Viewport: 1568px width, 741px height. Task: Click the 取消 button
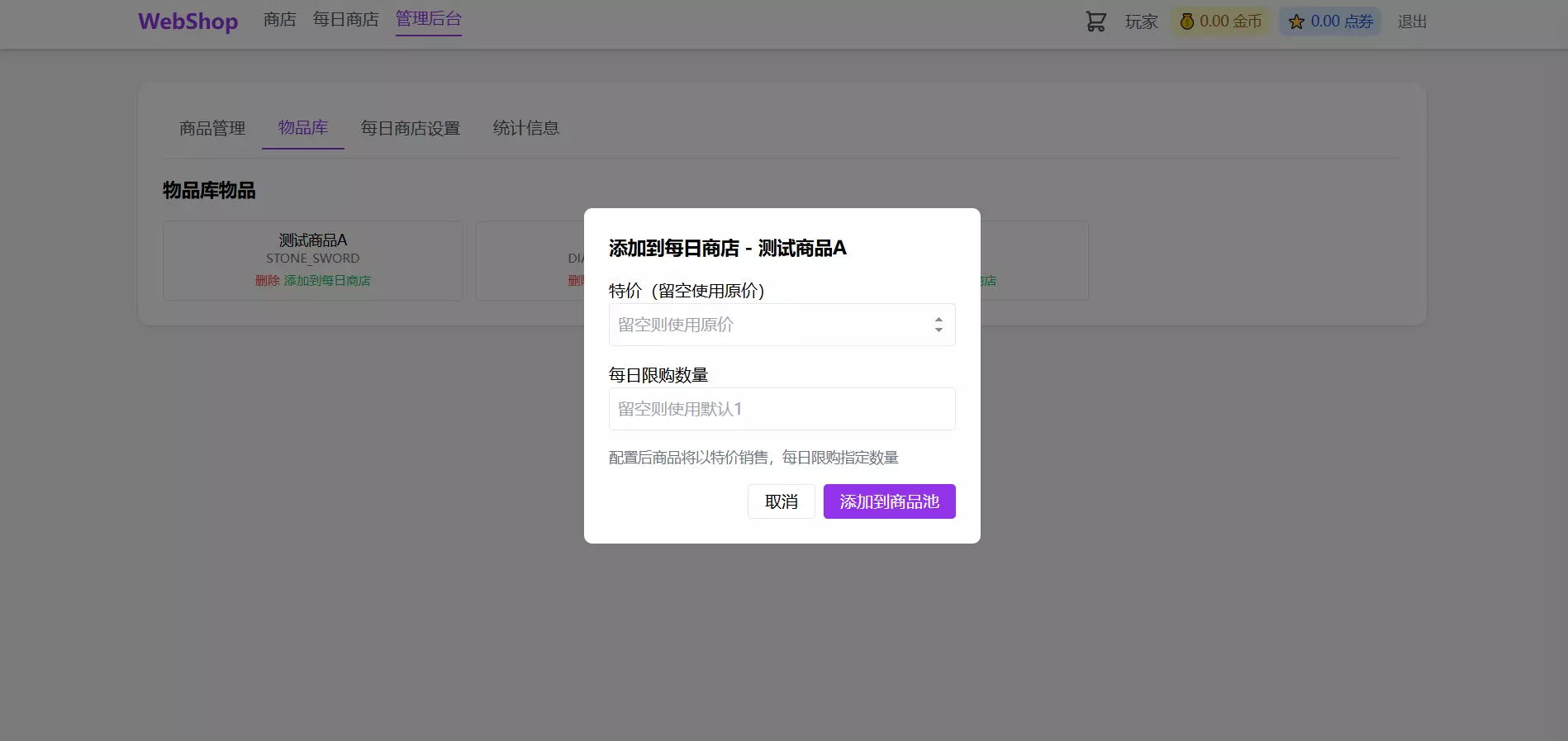781,501
